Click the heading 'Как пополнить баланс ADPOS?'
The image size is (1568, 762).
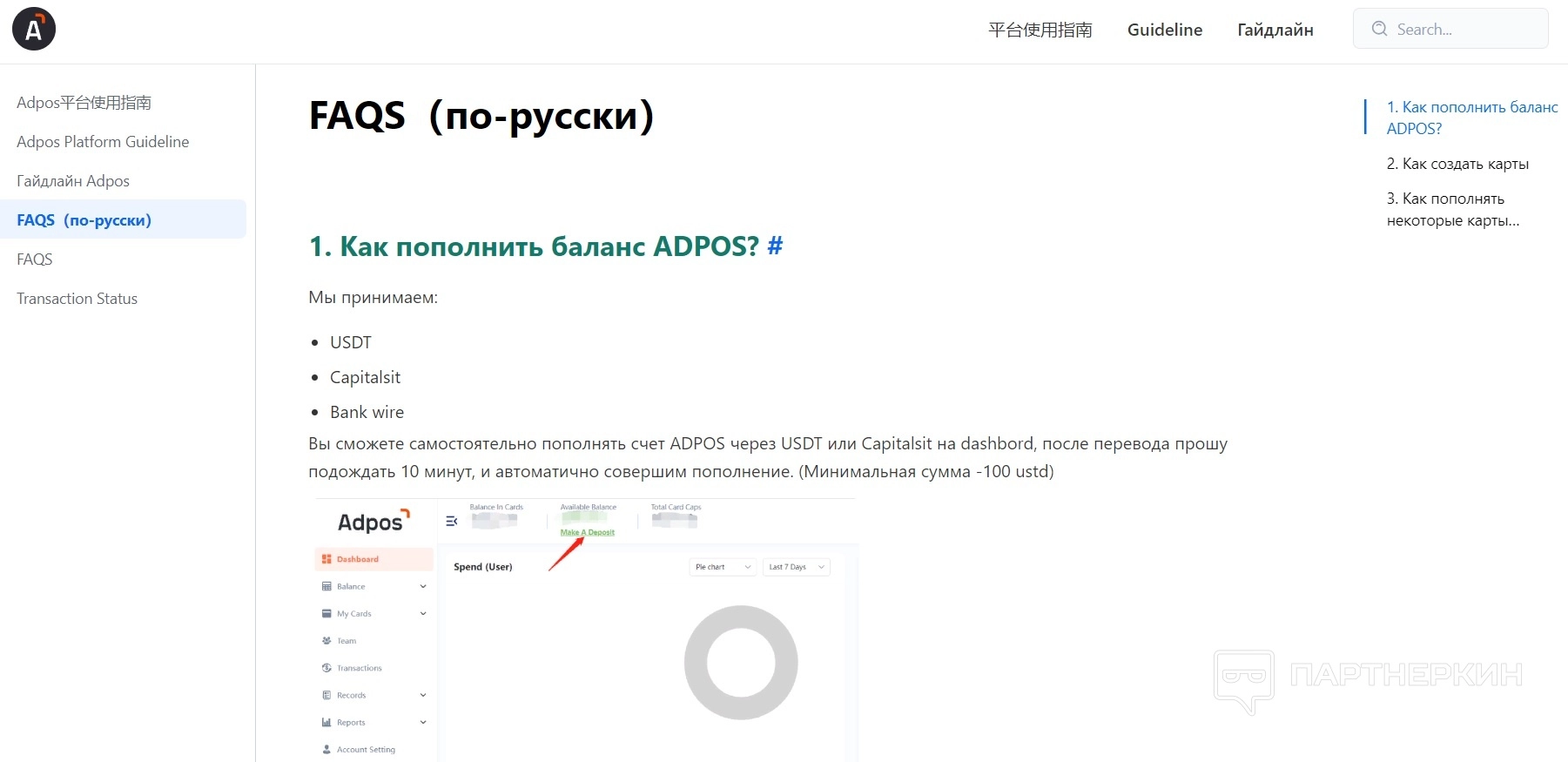click(549, 246)
